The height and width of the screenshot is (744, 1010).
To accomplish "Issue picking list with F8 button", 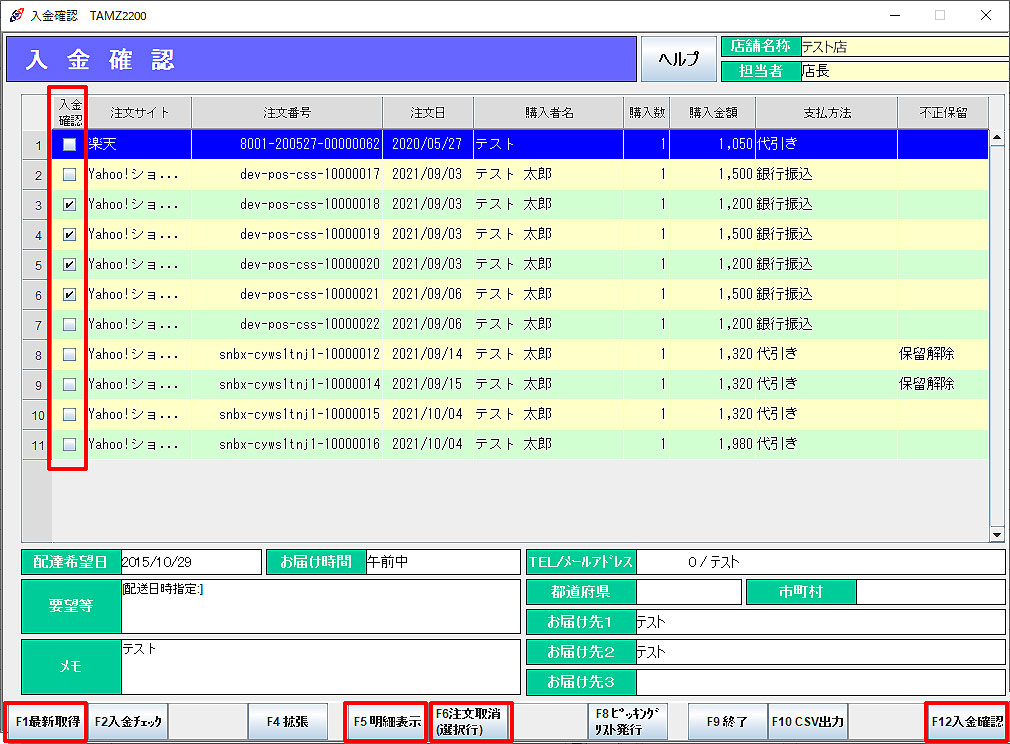I will click(x=626, y=721).
